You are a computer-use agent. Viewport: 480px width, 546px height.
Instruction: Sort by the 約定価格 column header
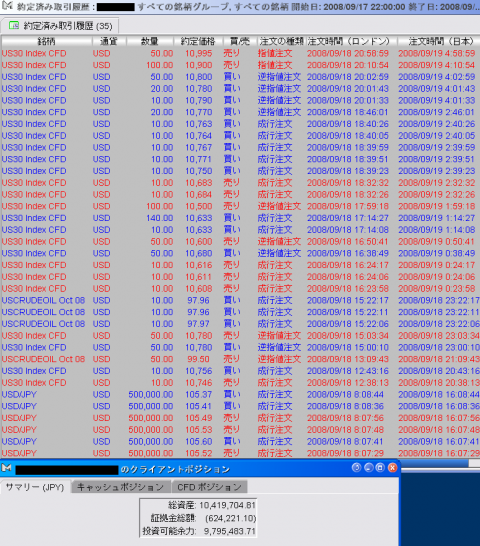[198, 41]
